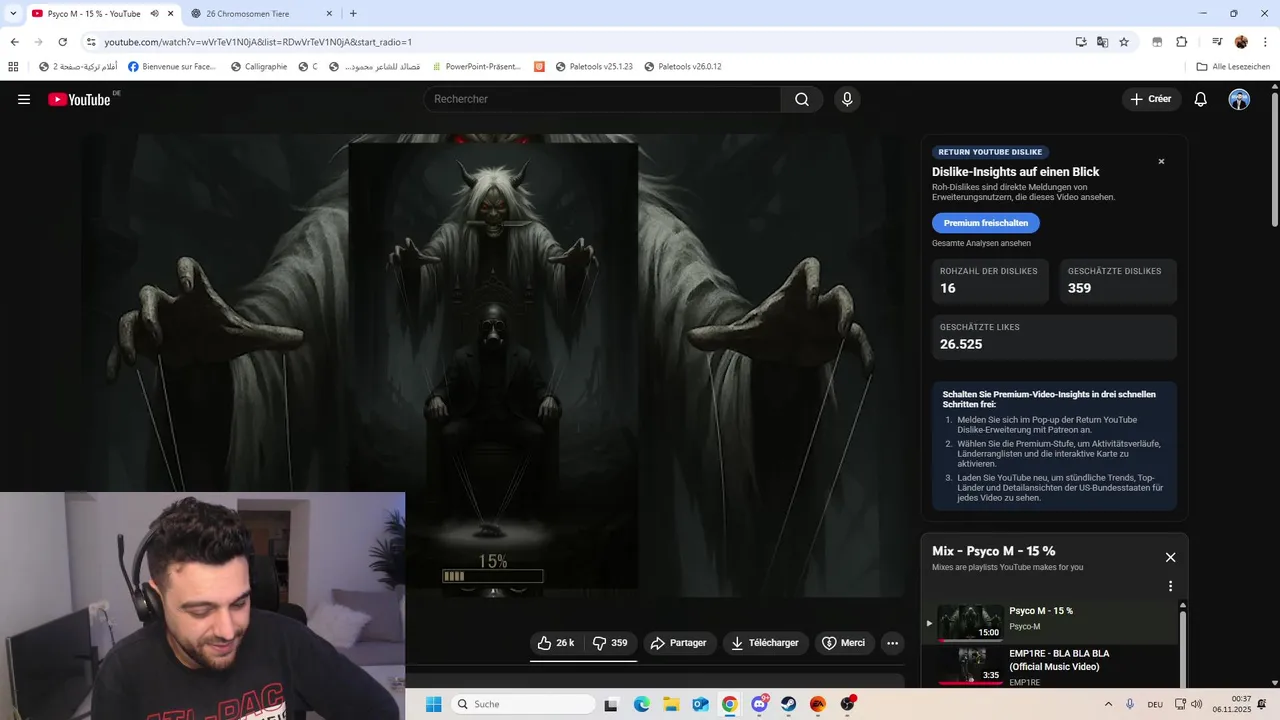Open the browser extensions puzzle icon
This screenshot has height=720, width=1280.
pos(1181,42)
